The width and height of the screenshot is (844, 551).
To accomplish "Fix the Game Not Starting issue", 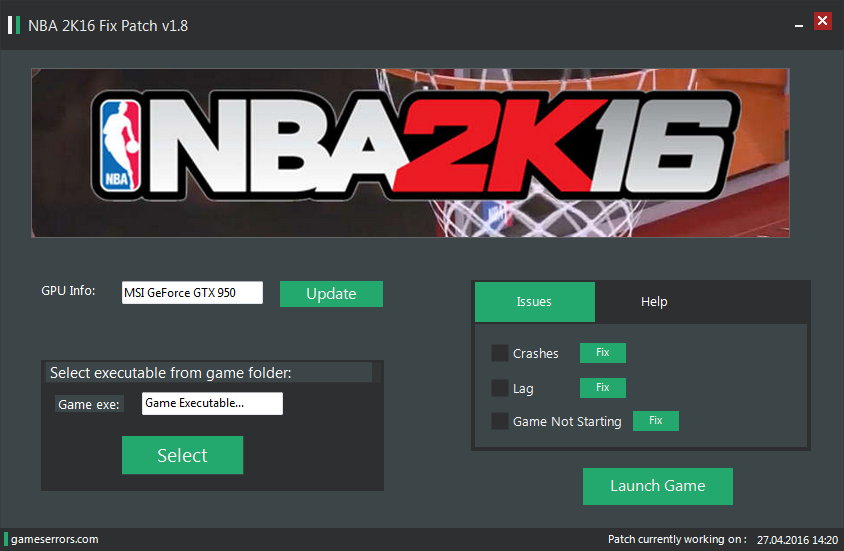I will tap(656, 421).
